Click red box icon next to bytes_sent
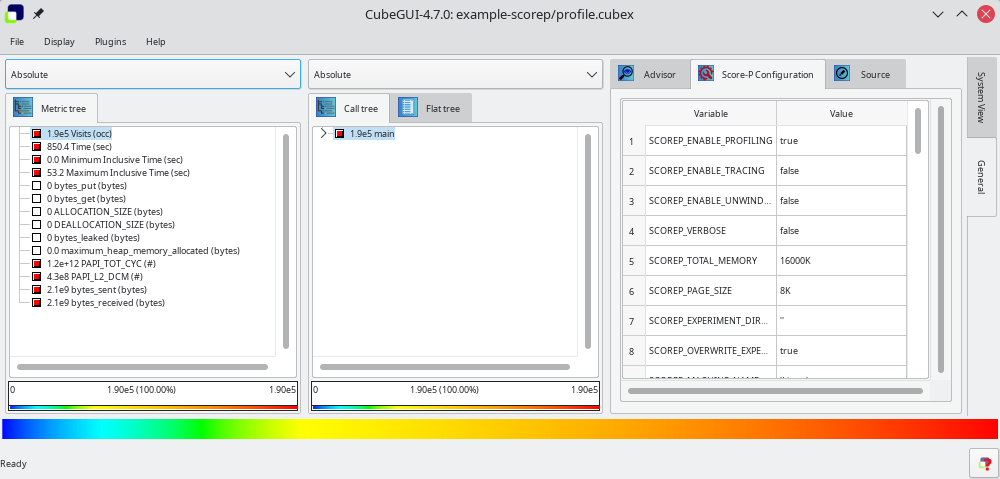The width and height of the screenshot is (1000, 479). click(37, 290)
